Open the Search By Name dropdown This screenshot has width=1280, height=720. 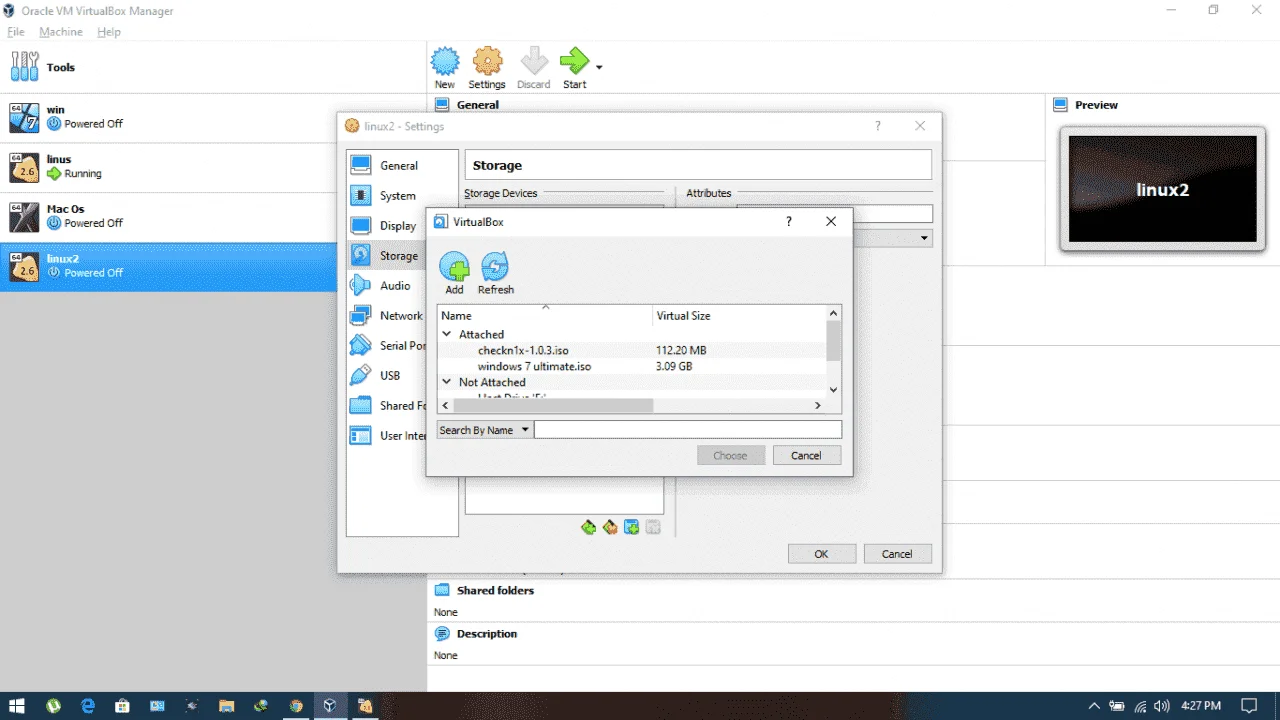click(x=485, y=430)
